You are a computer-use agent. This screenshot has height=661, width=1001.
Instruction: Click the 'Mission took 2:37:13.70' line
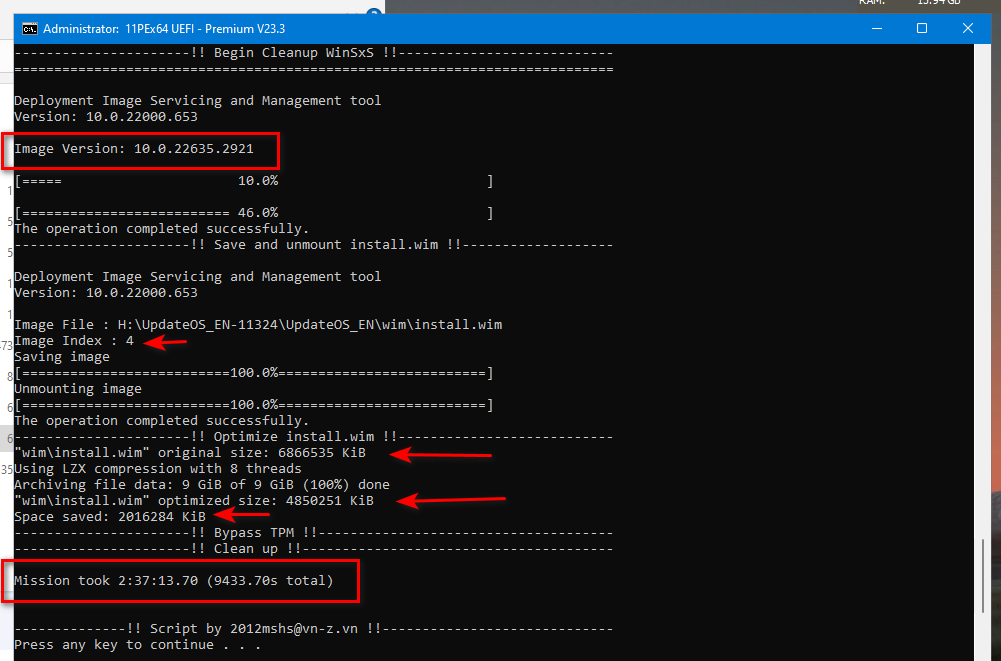coord(174,581)
